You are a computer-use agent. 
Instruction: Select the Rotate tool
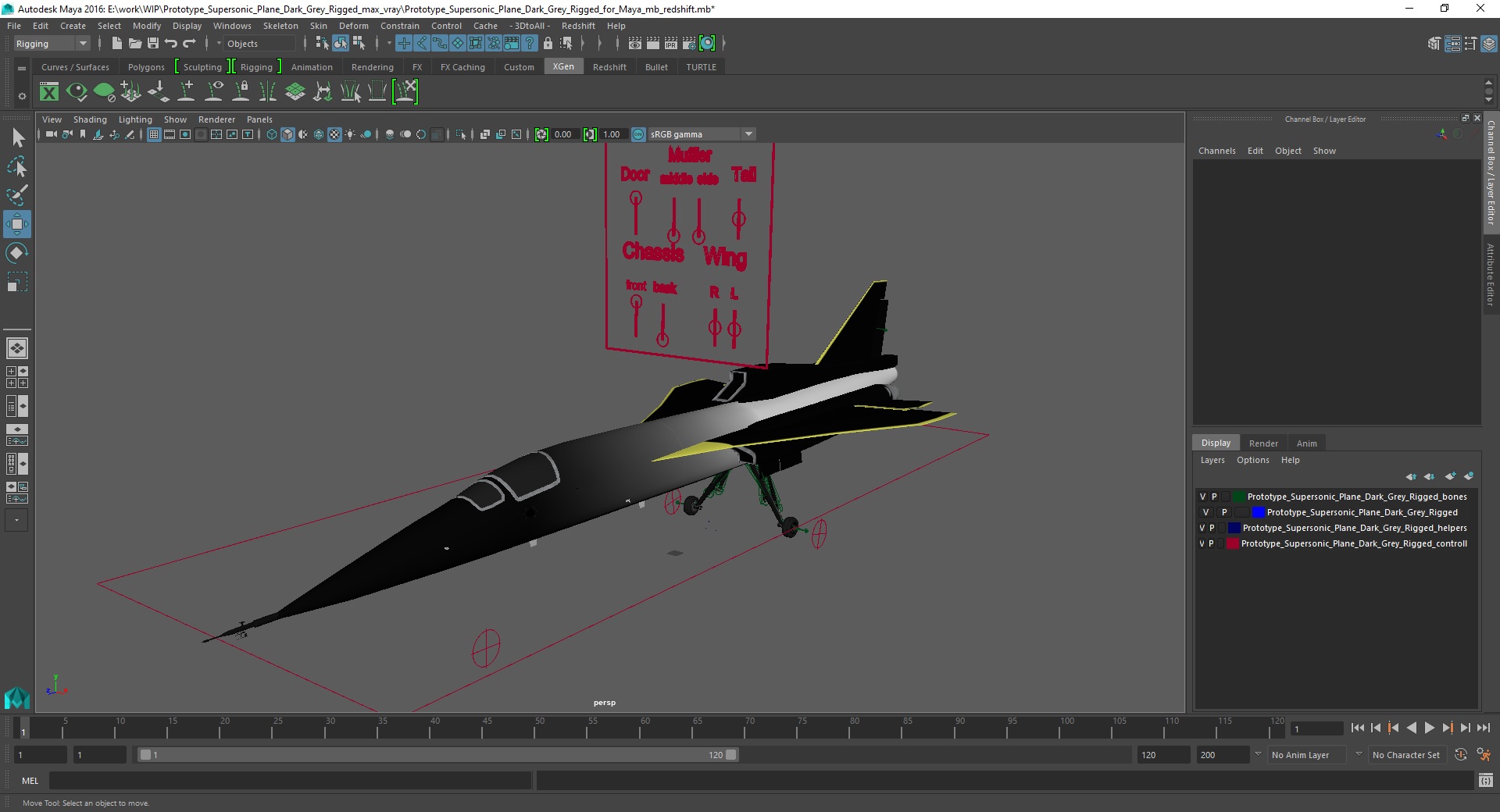tap(16, 253)
